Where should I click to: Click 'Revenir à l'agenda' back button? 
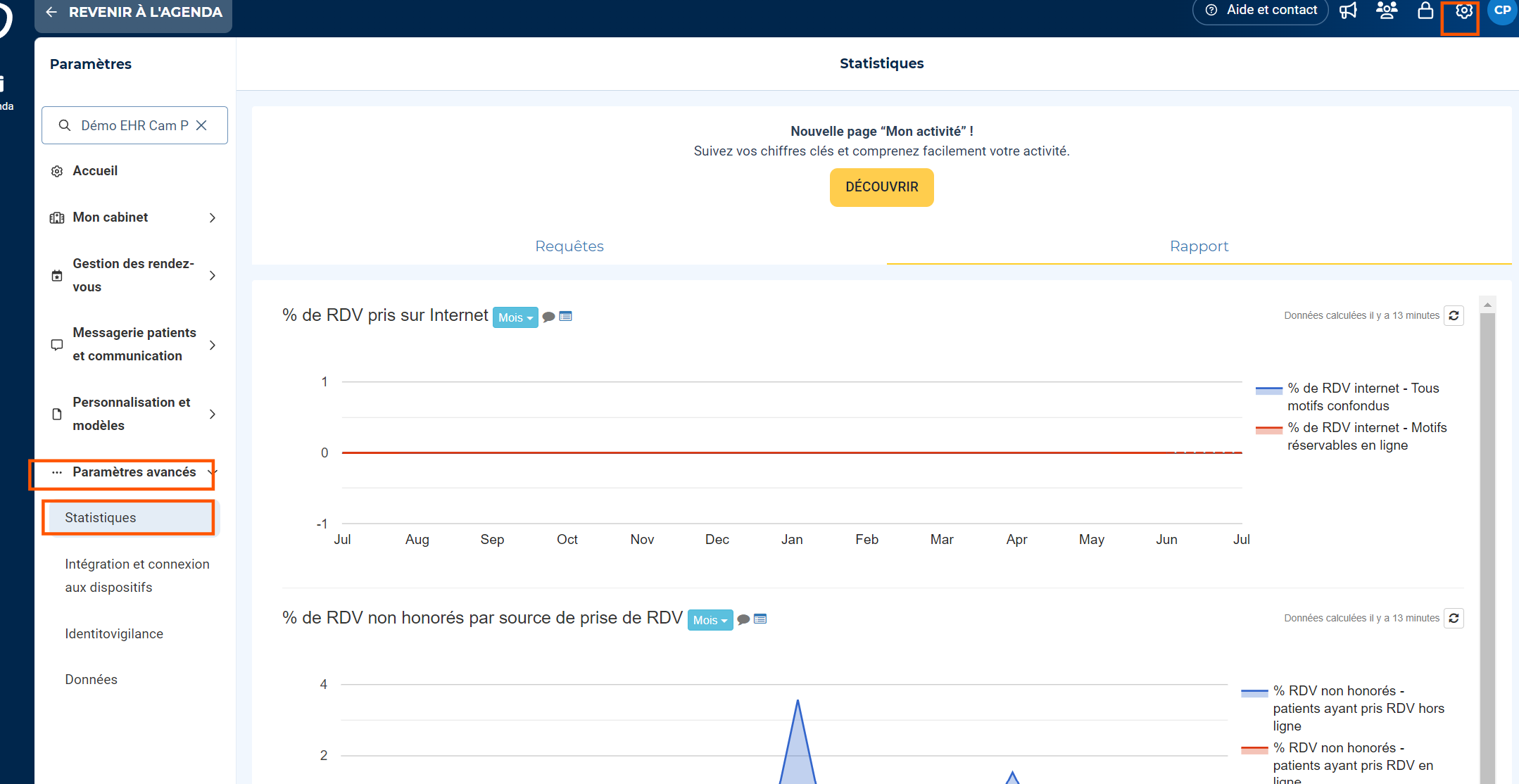tap(134, 12)
